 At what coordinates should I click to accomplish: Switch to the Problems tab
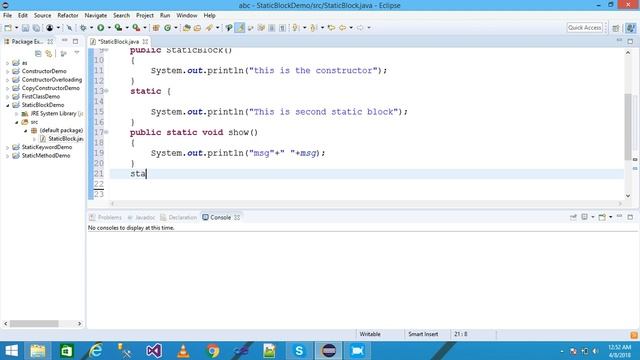tap(106, 218)
